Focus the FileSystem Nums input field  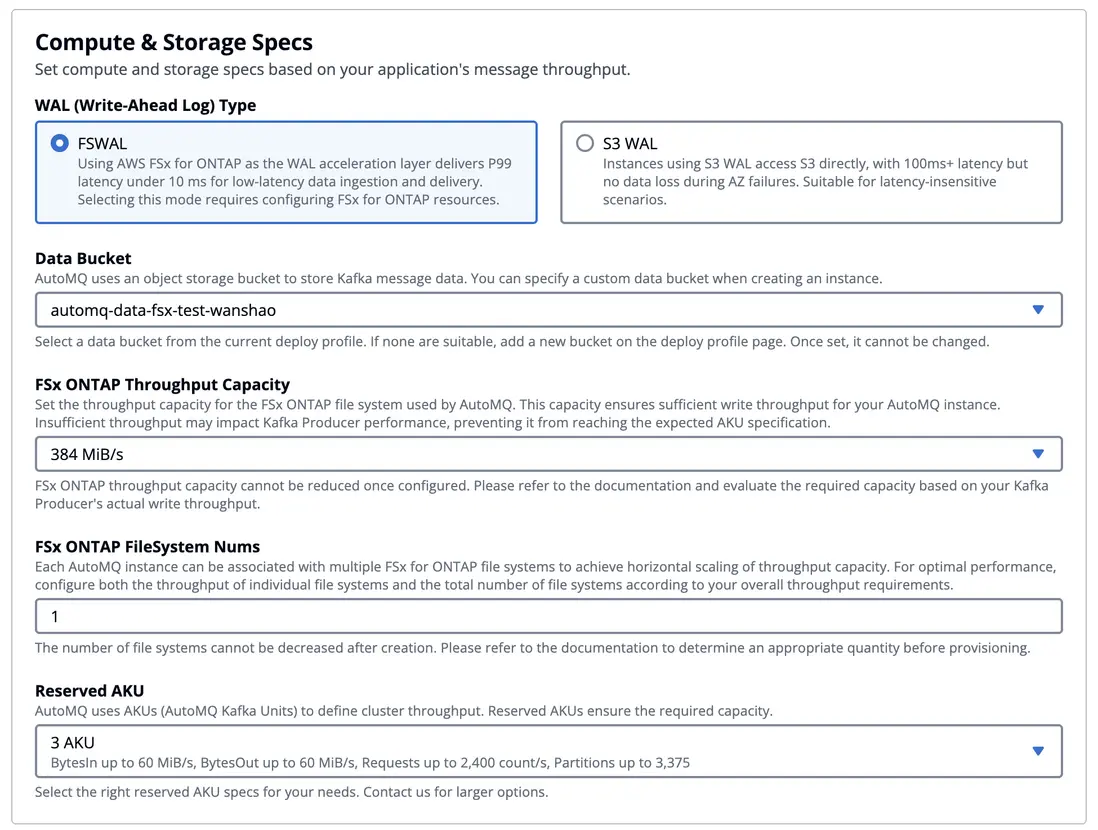tap(548, 616)
